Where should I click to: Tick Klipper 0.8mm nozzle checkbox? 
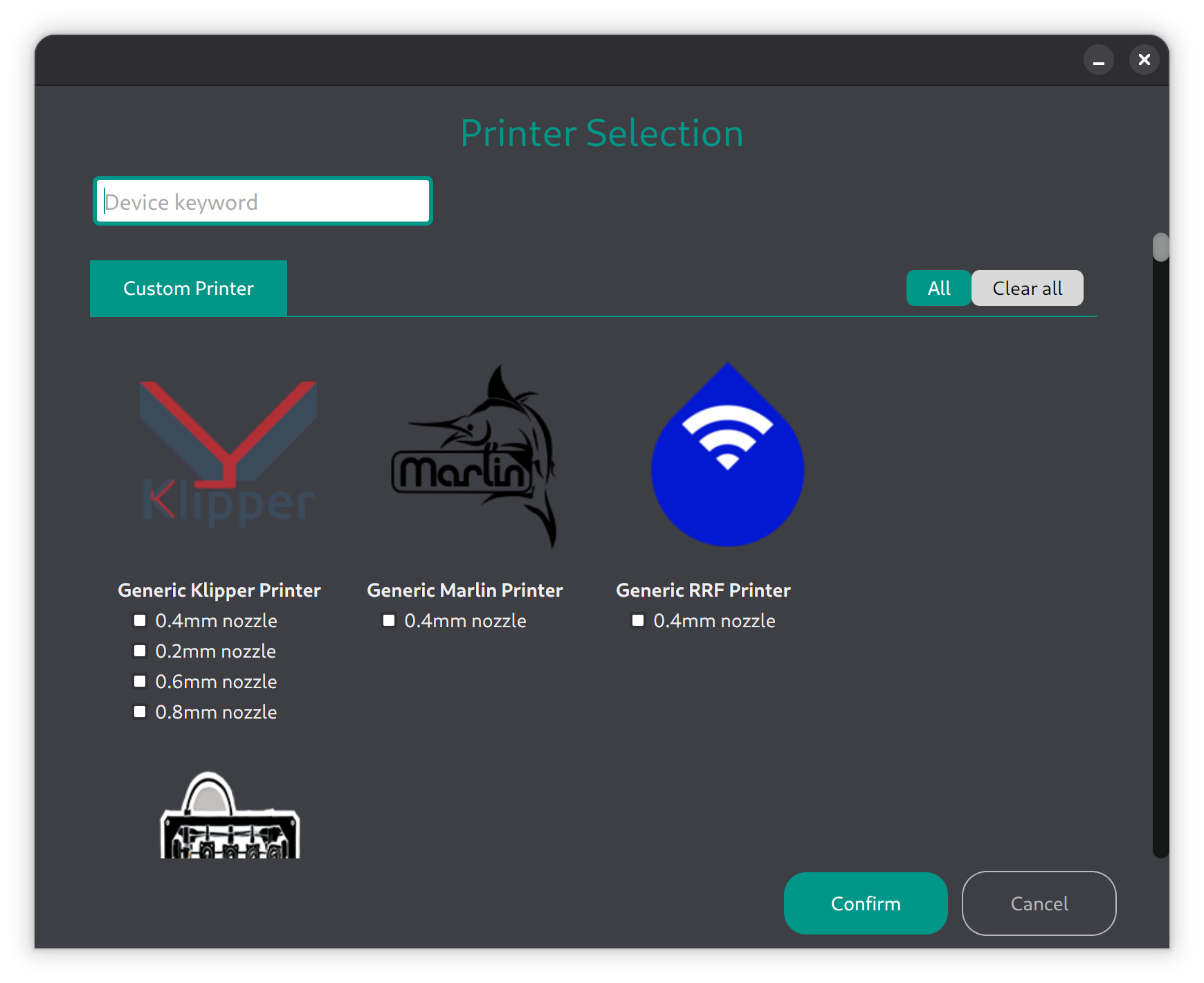(140, 712)
